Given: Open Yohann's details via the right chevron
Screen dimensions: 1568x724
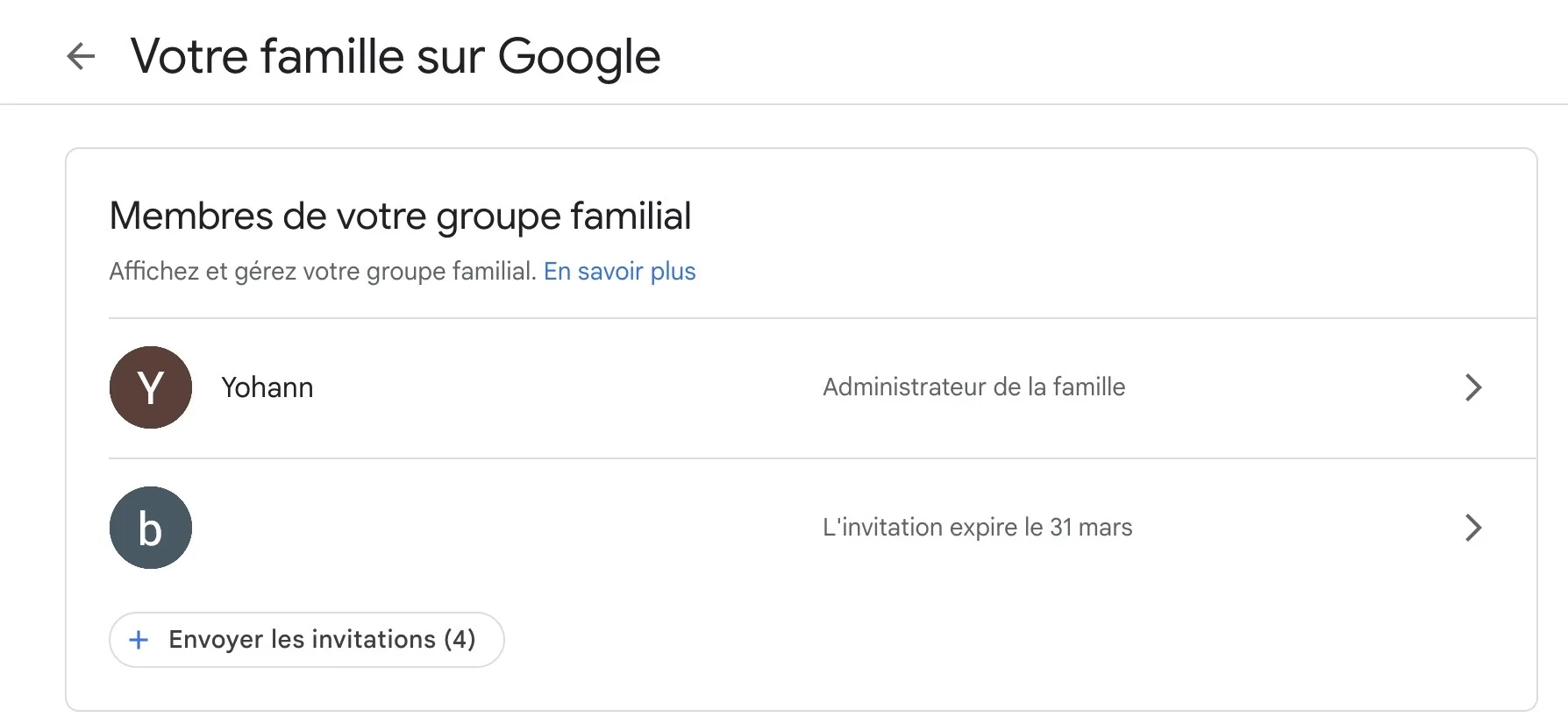Looking at the screenshot, I should (1473, 387).
